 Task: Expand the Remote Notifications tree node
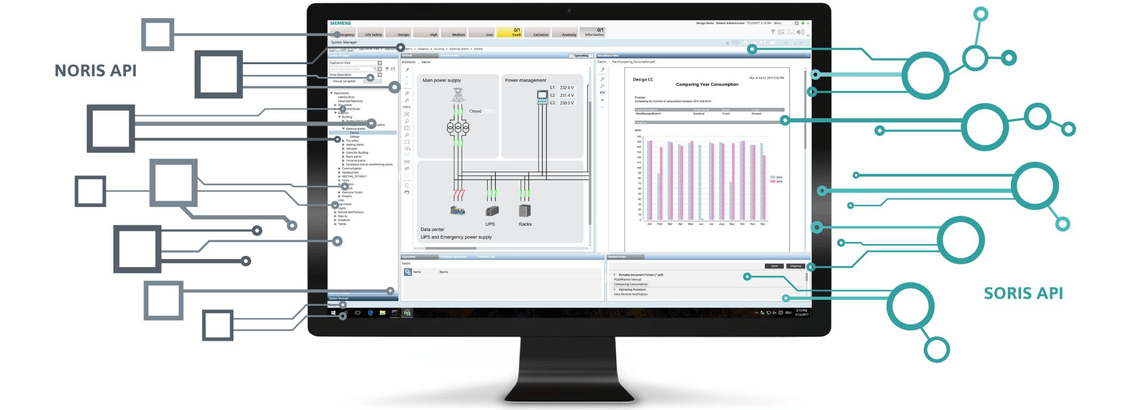[335, 213]
